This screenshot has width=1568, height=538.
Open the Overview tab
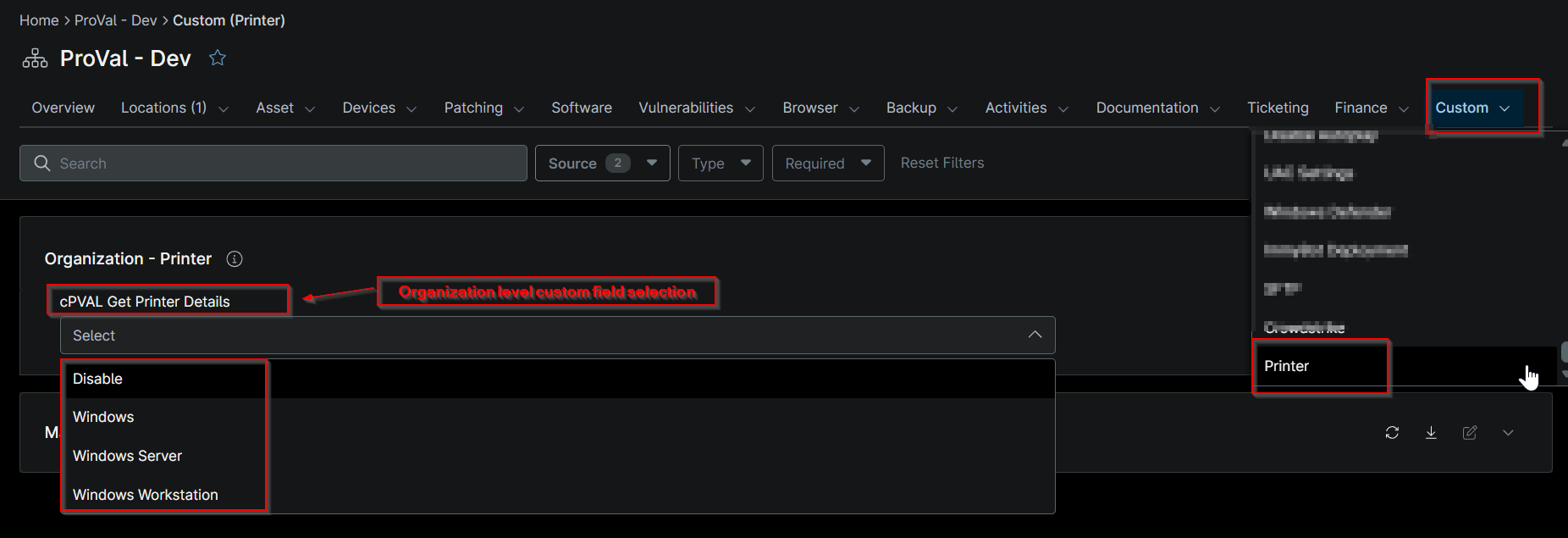point(63,108)
